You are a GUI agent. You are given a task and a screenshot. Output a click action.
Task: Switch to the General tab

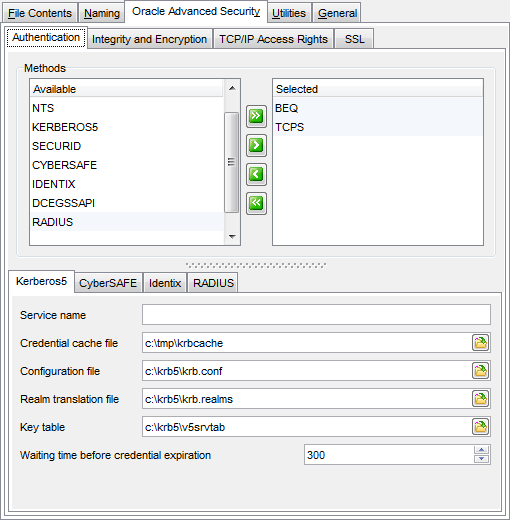(x=337, y=13)
